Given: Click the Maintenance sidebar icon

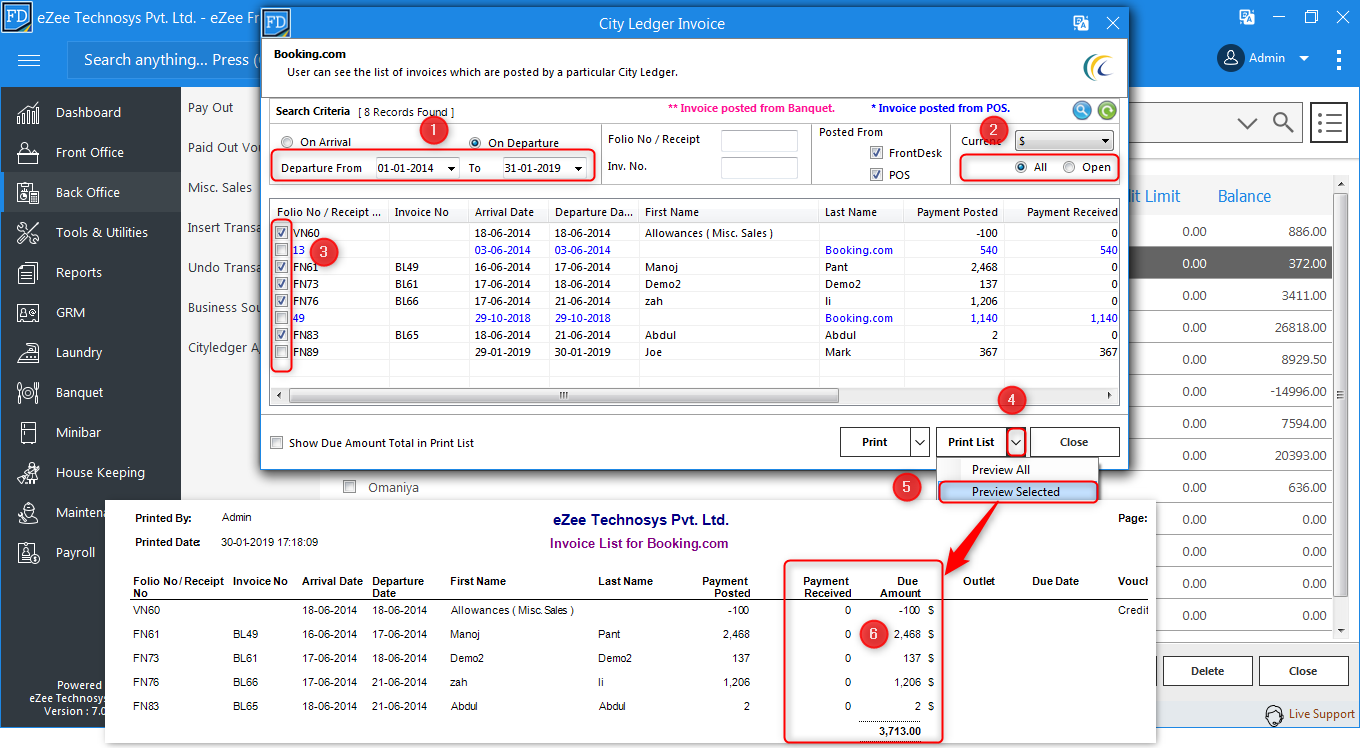Looking at the screenshot, I should coord(28,513).
